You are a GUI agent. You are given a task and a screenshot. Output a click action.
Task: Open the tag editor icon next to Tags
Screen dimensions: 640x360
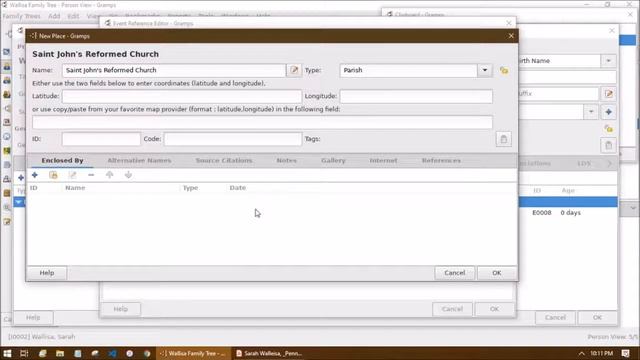point(503,139)
